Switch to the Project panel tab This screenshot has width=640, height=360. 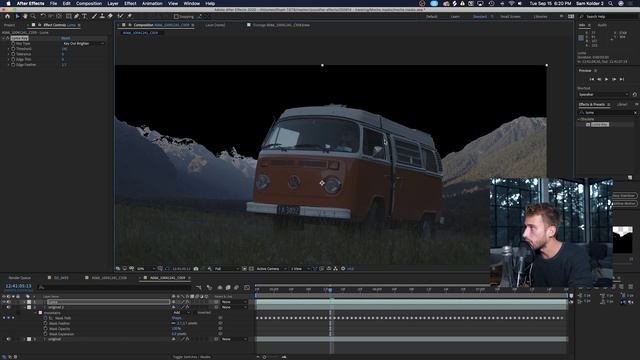9,25
